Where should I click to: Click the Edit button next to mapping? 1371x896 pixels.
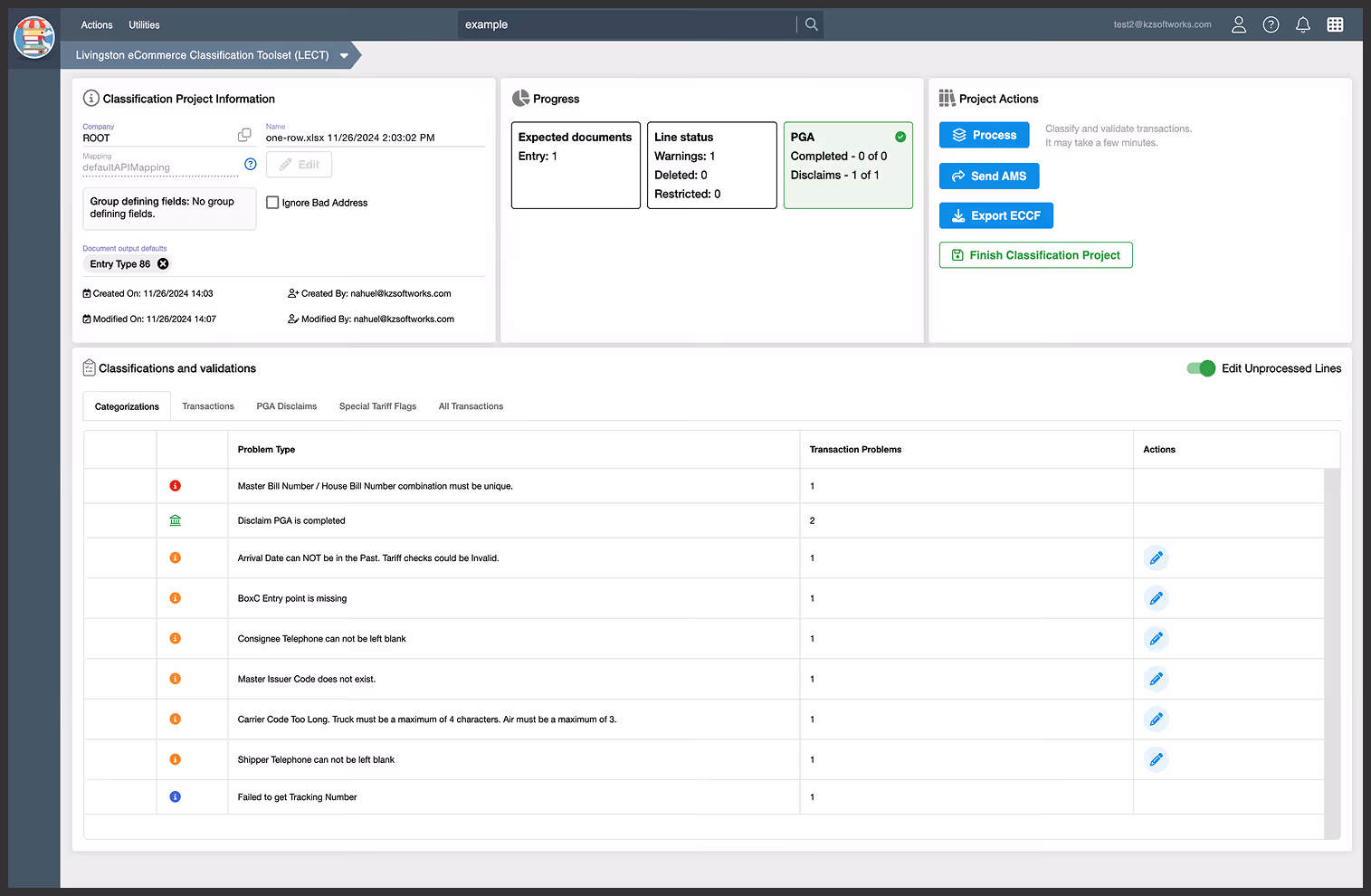pos(299,165)
